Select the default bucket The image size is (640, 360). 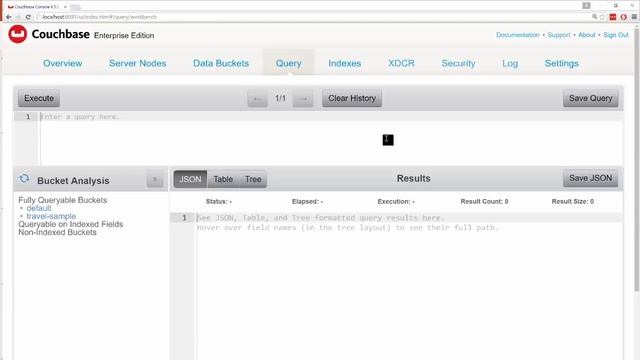tap(39, 208)
